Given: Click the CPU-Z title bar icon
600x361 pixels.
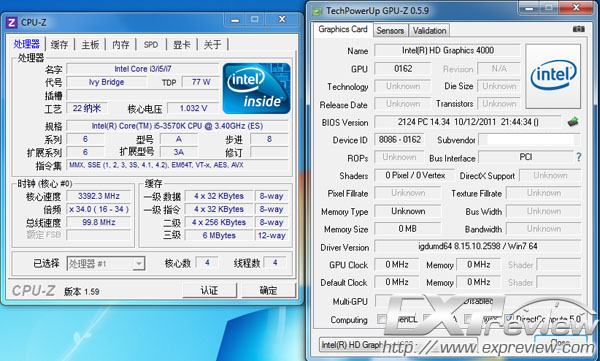Looking at the screenshot, I should click(x=11, y=23).
